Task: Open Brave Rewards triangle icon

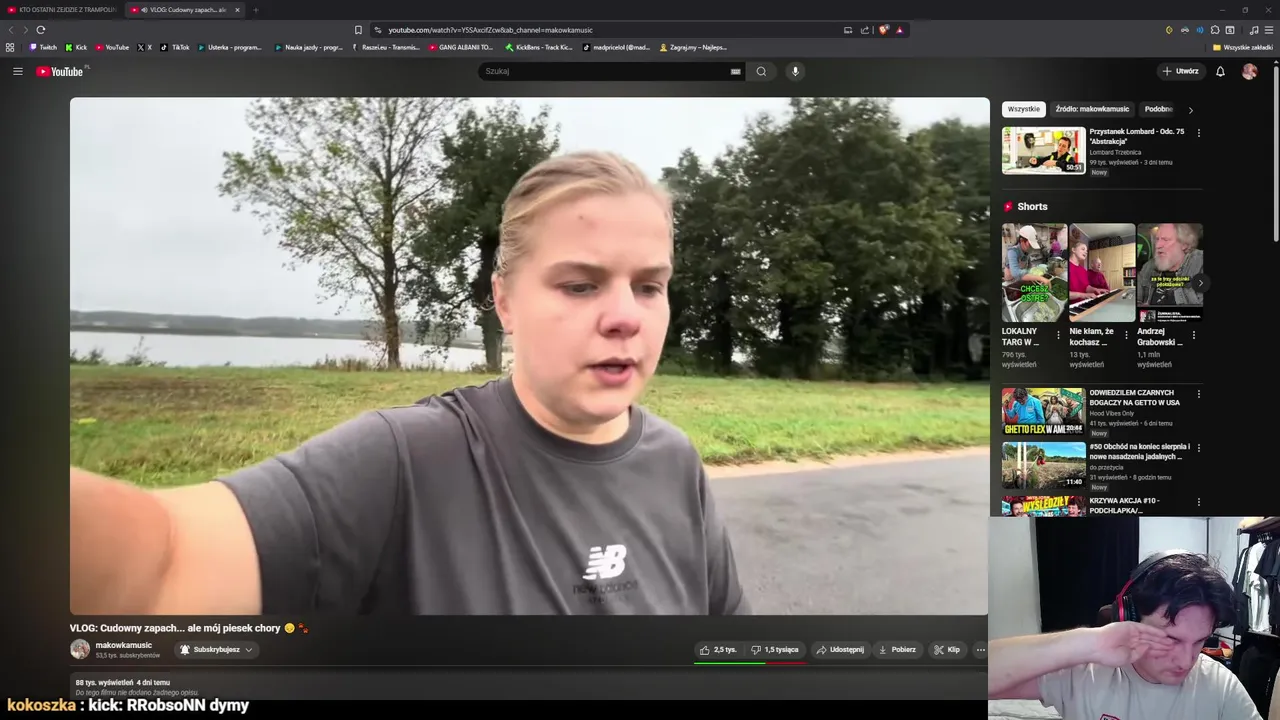Action: point(899,30)
